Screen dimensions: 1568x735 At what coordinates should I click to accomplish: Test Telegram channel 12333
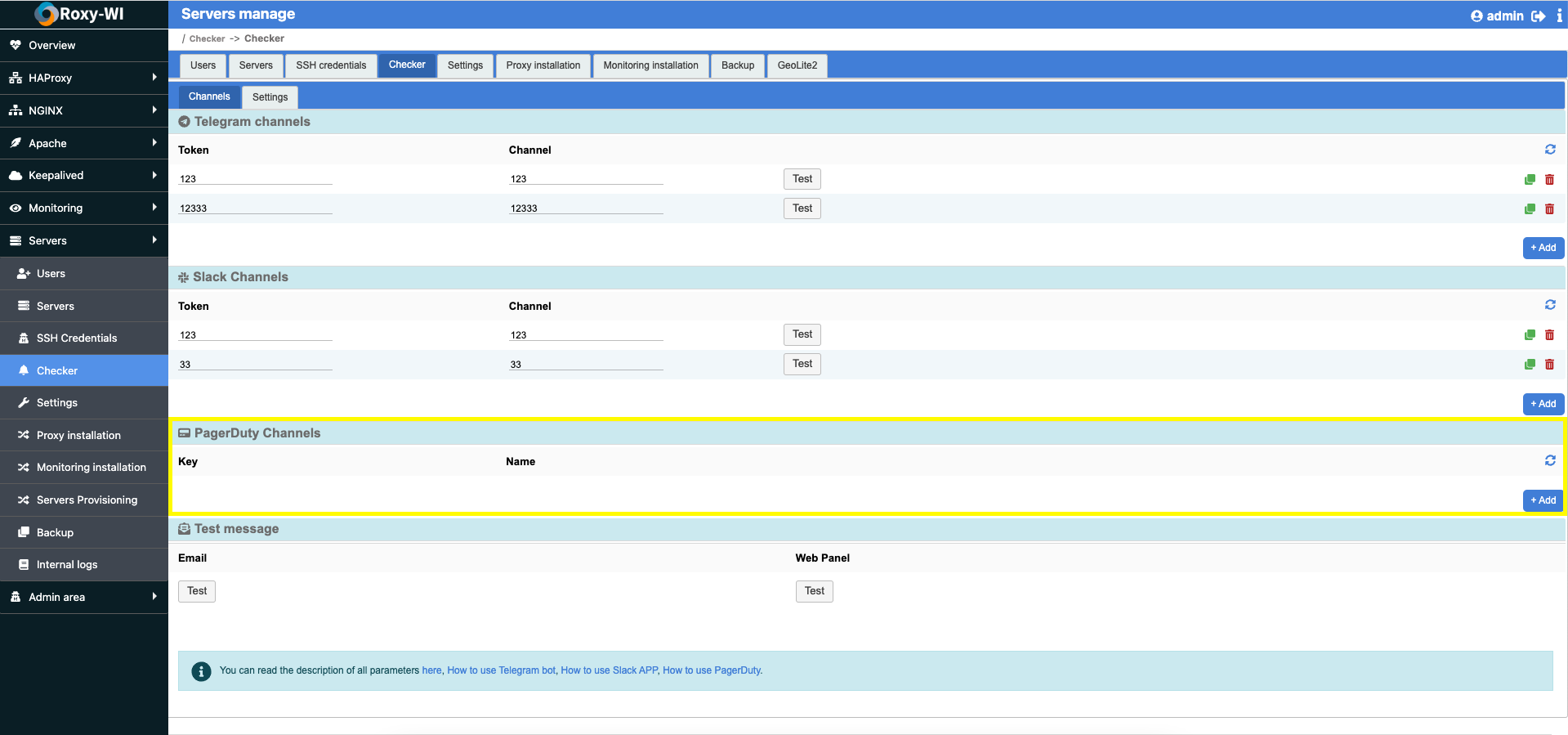[x=802, y=208]
